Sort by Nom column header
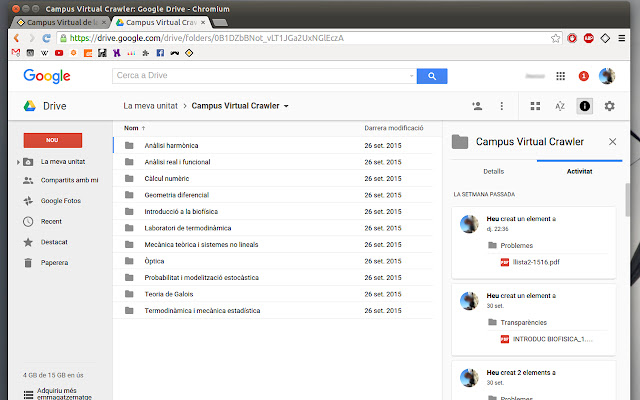 tap(131, 128)
